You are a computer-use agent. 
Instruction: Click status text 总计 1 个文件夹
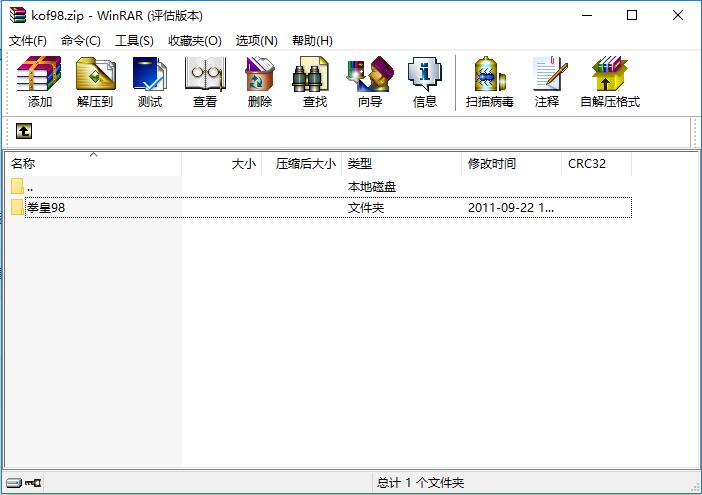pos(420,483)
